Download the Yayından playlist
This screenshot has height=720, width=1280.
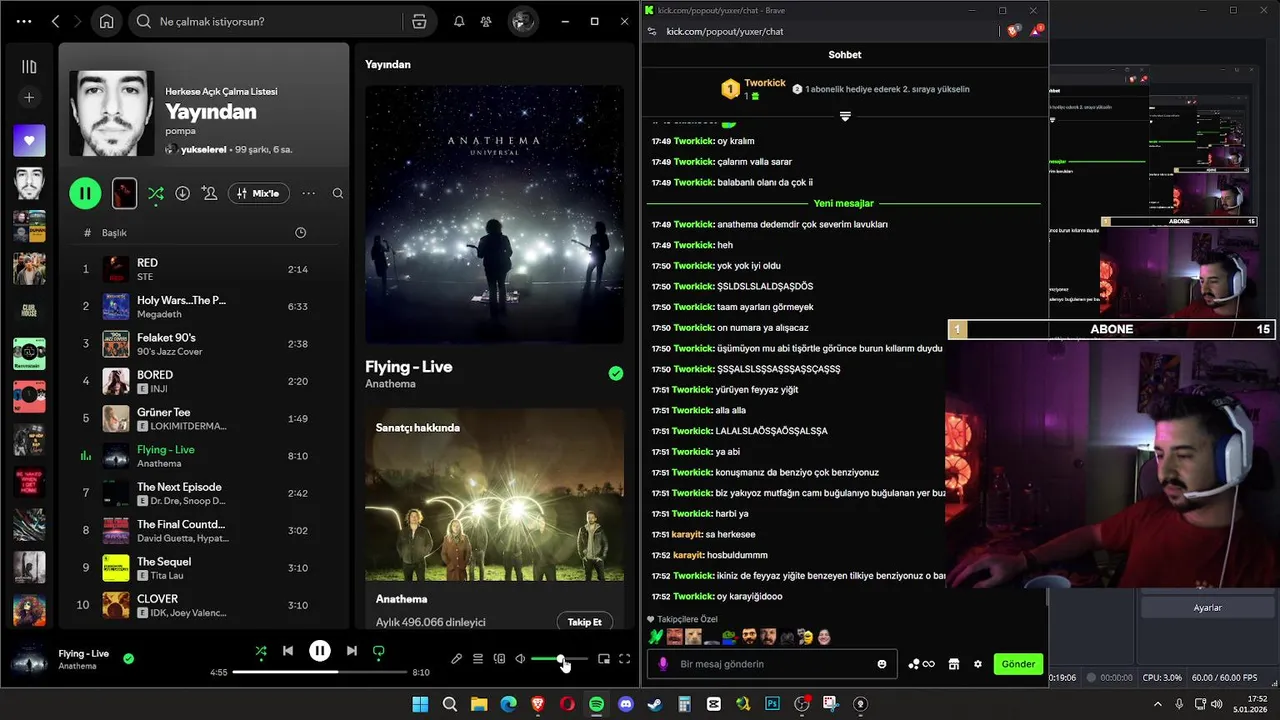tap(182, 193)
